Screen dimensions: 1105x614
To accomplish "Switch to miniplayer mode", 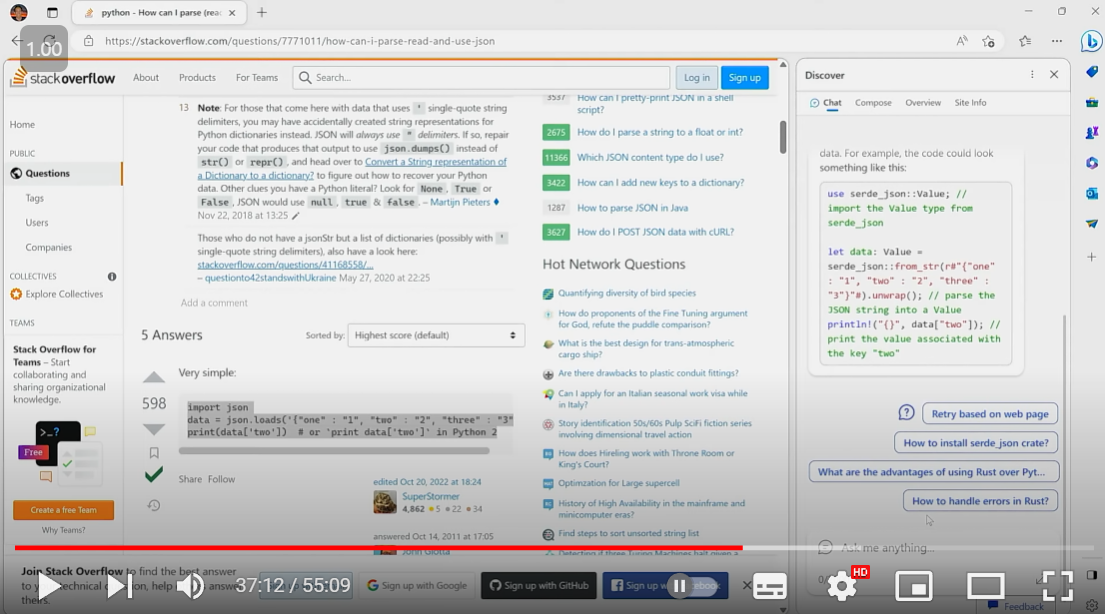I will [914, 586].
